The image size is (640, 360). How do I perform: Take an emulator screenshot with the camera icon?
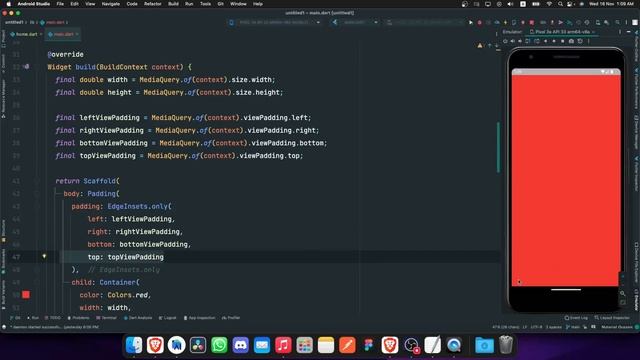pos(571,41)
